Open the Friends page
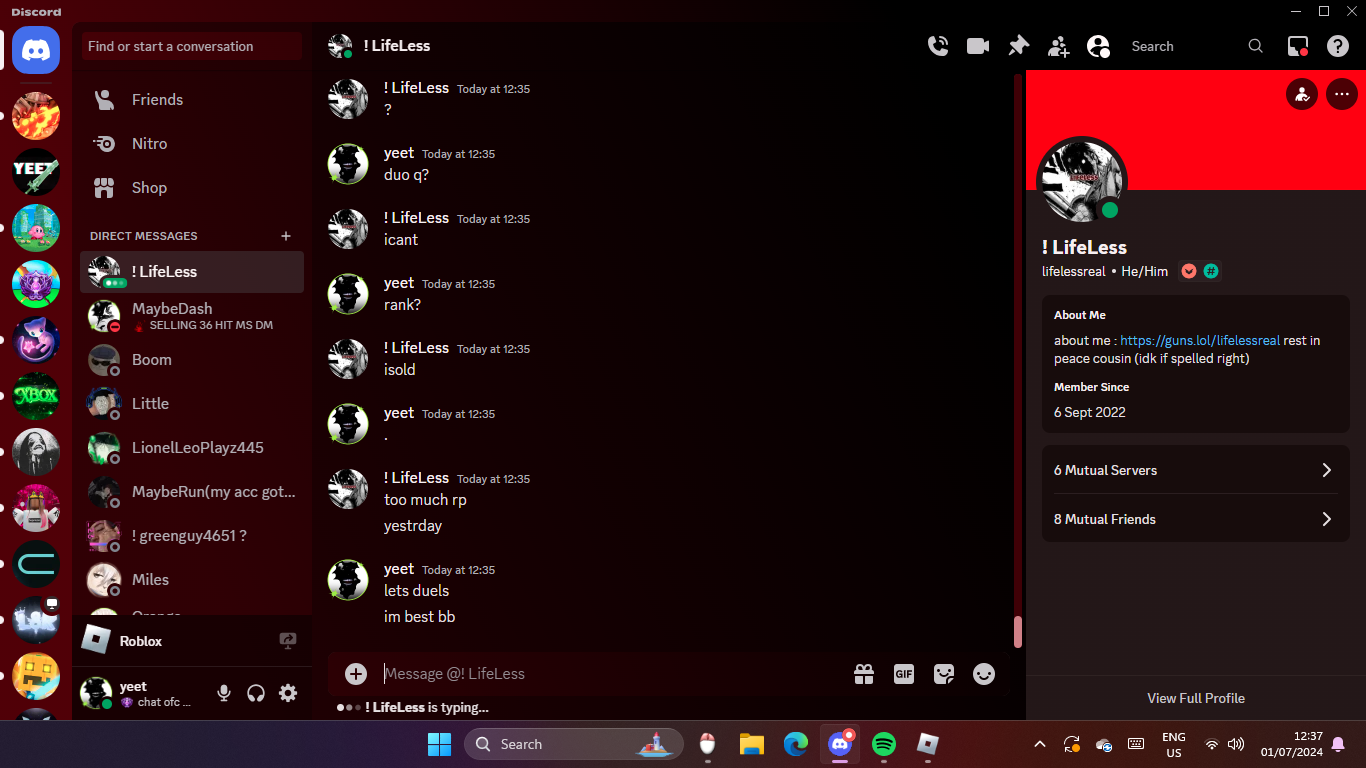This screenshot has width=1366, height=768. [192, 100]
